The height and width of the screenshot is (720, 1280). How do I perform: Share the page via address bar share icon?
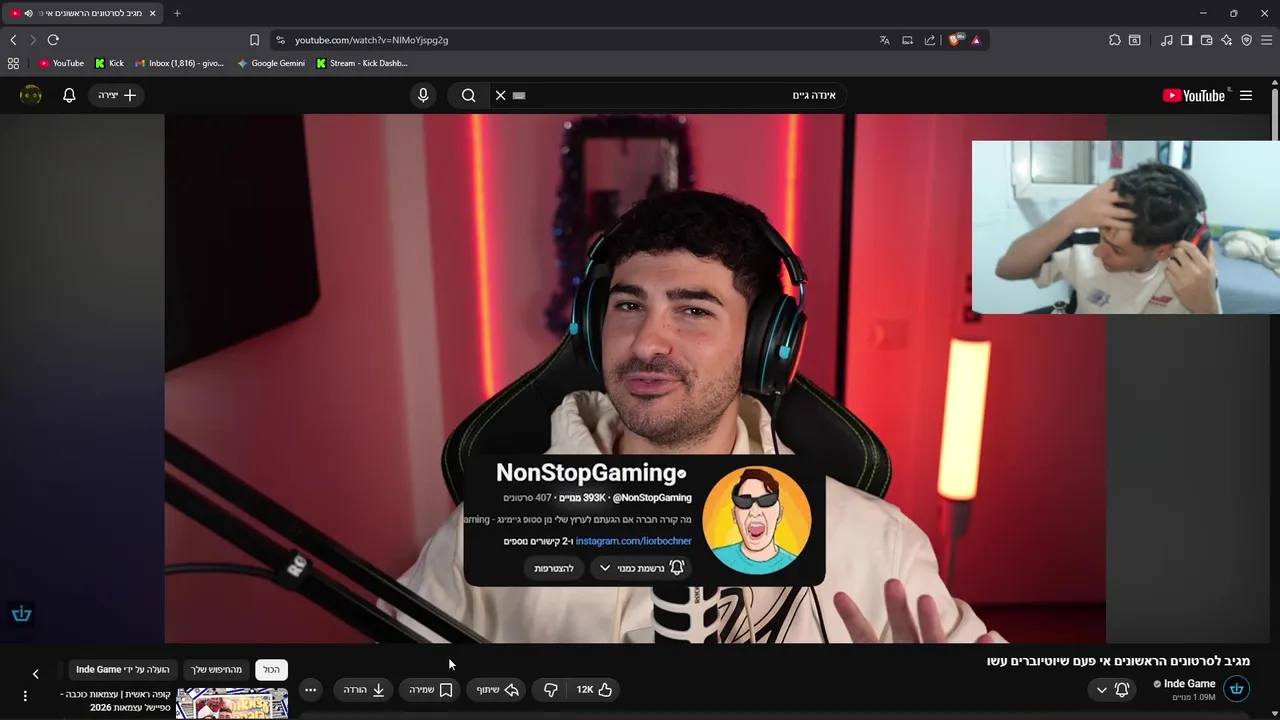(930, 40)
